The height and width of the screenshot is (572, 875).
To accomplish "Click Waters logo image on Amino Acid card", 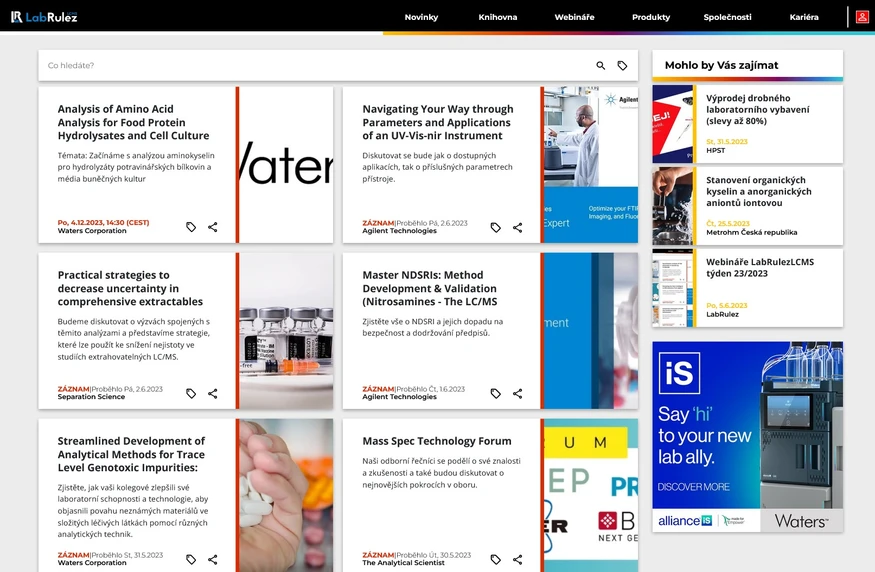I will 286,165.
